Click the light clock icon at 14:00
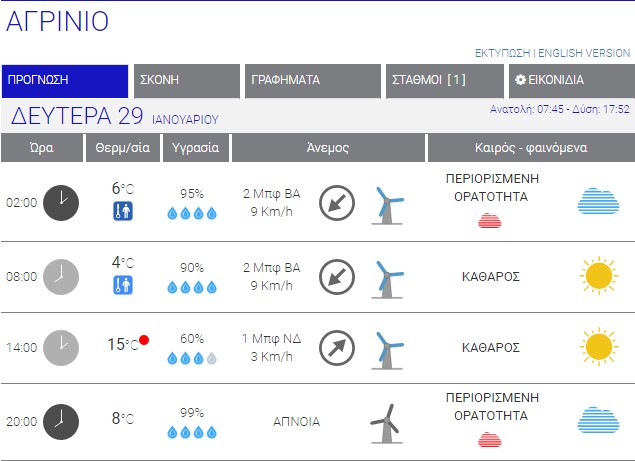Viewport: 635px width, 461px height. pos(61,348)
